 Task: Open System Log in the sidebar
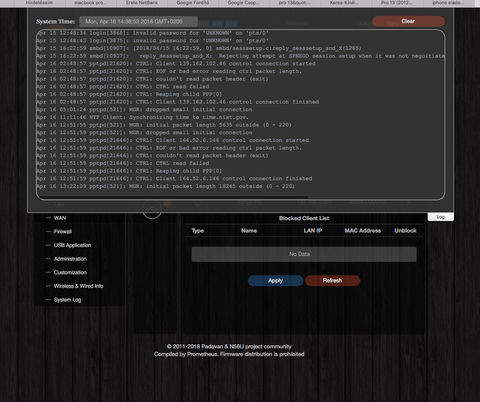pyautogui.click(x=67, y=300)
